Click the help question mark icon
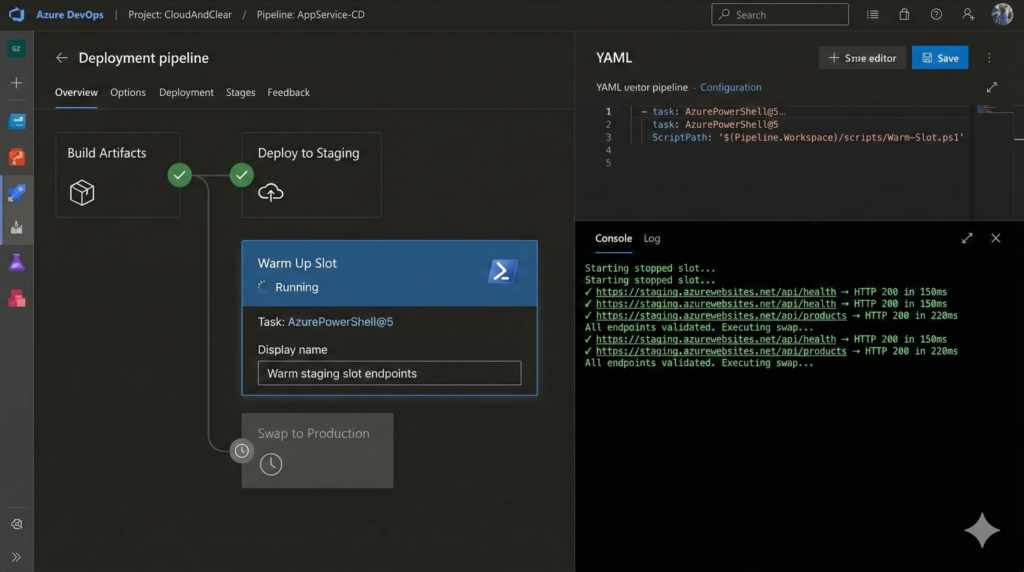 (936, 15)
